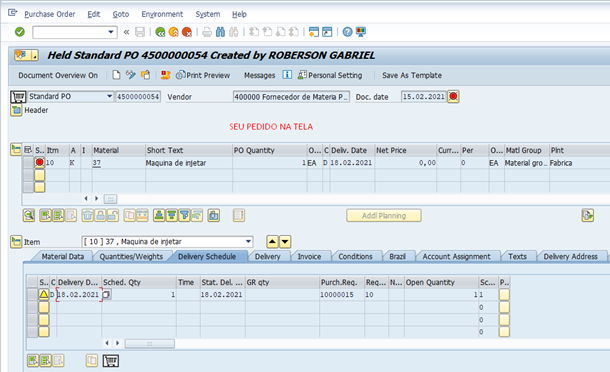Click the green checkmark Enter icon
The width and height of the screenshot is (610, 372).
19,32
